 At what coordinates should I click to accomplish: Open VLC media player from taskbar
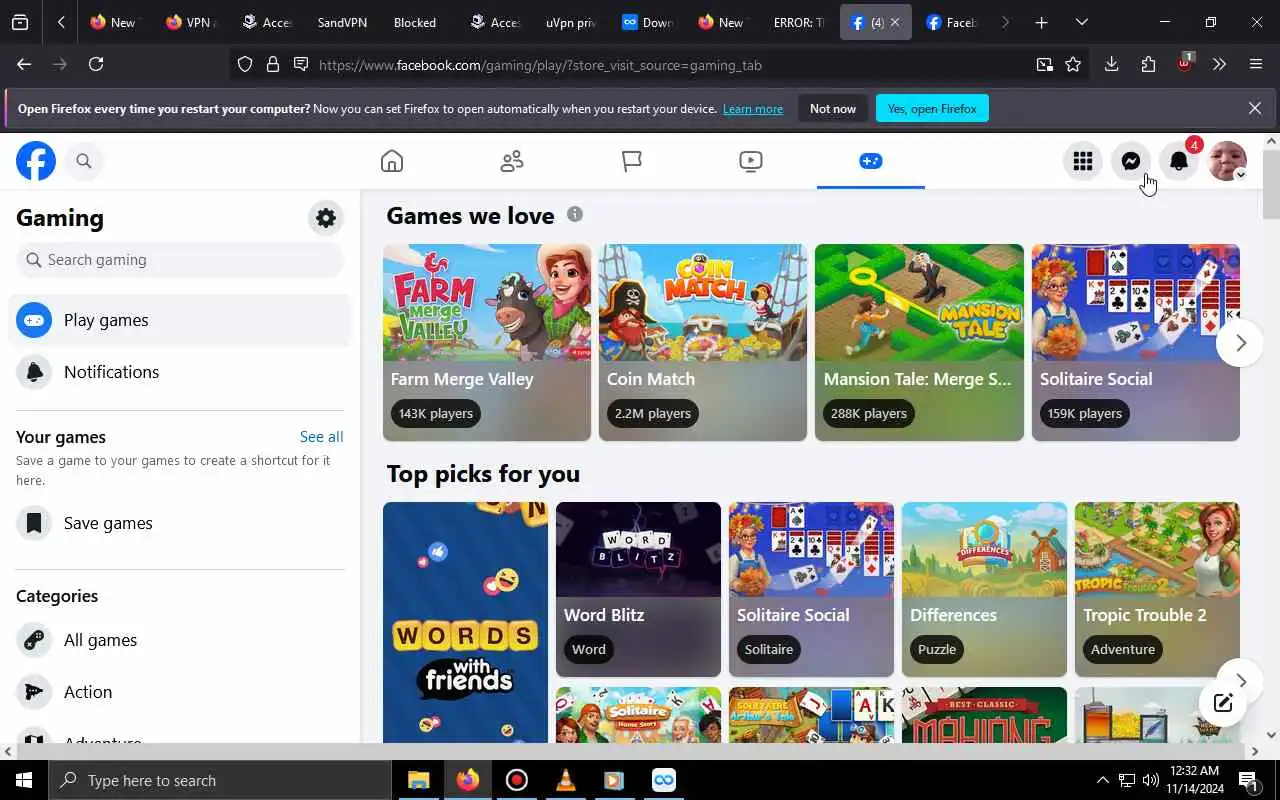(x=566, y=780)
